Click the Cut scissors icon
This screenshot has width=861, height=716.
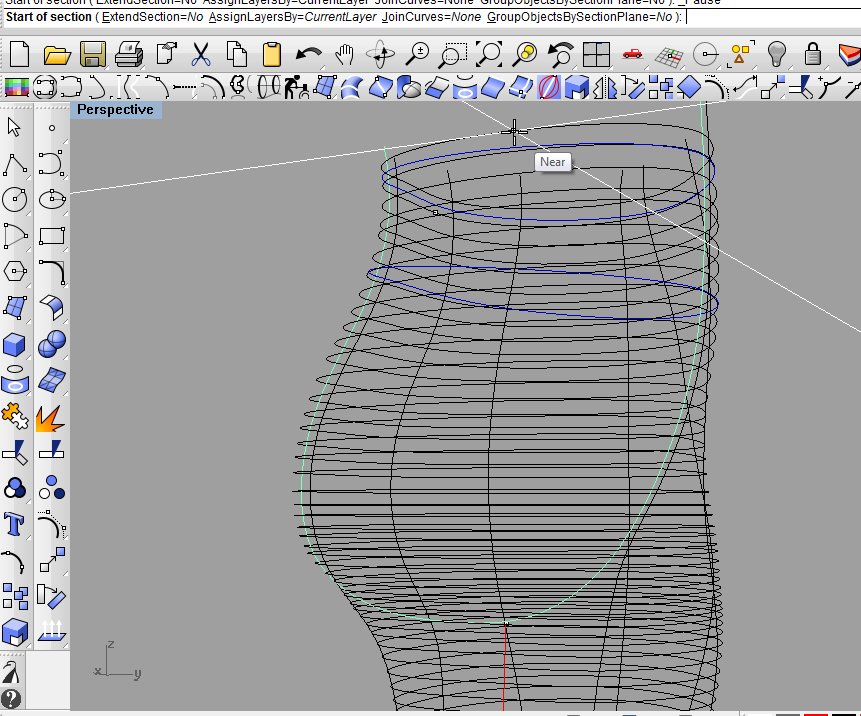[201, 54]
